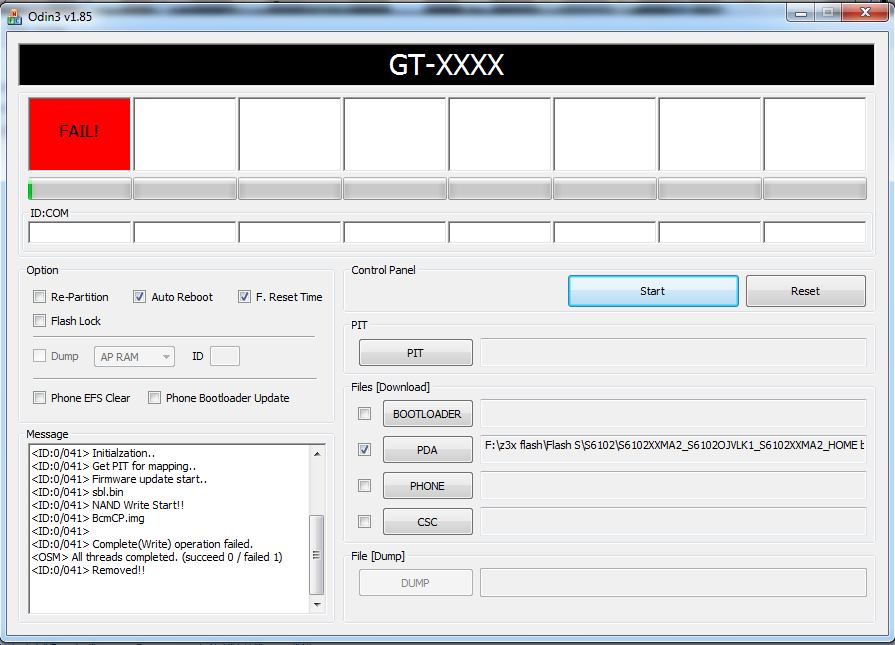Enable the Flash Lock checkbox

39,321
